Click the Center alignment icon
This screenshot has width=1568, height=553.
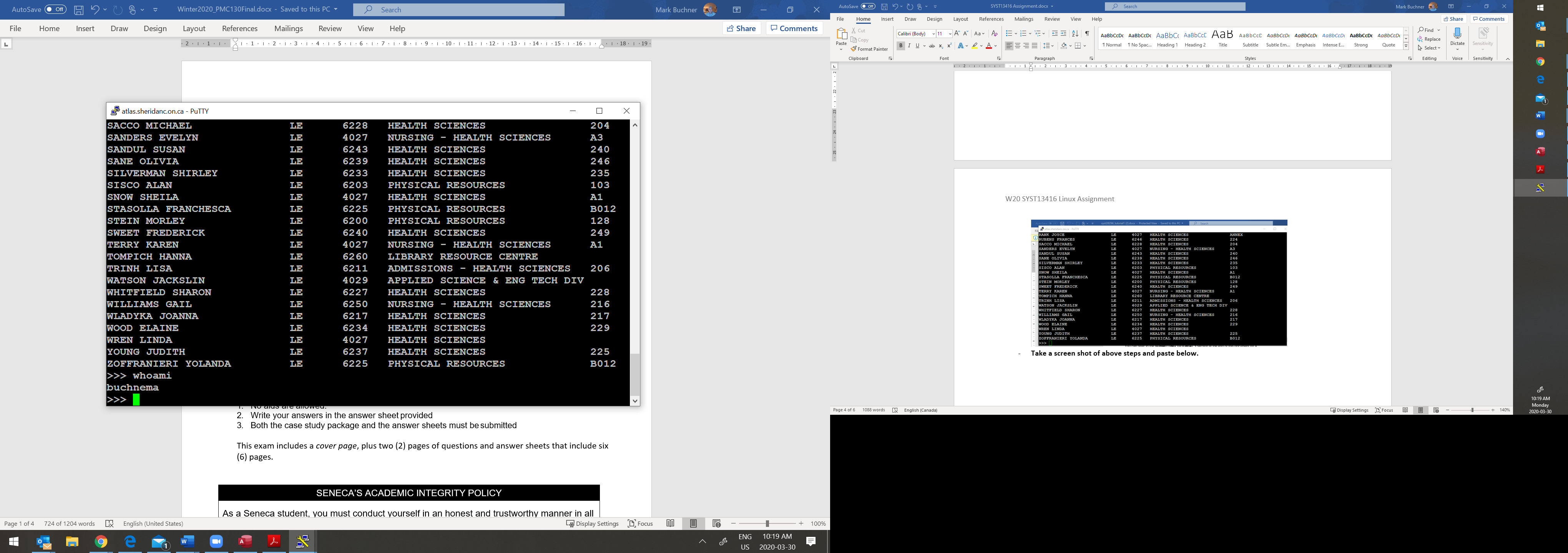coord(1017,46)
